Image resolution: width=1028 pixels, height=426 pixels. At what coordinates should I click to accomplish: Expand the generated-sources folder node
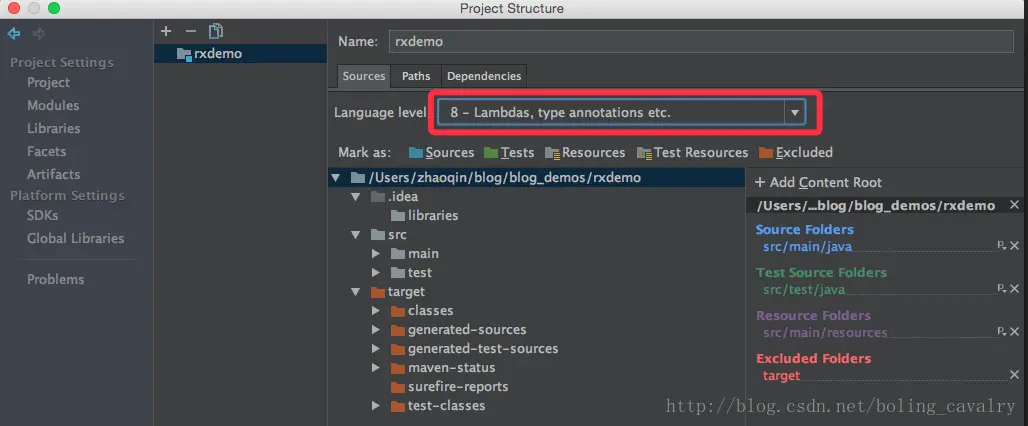(x=376, y=330)
